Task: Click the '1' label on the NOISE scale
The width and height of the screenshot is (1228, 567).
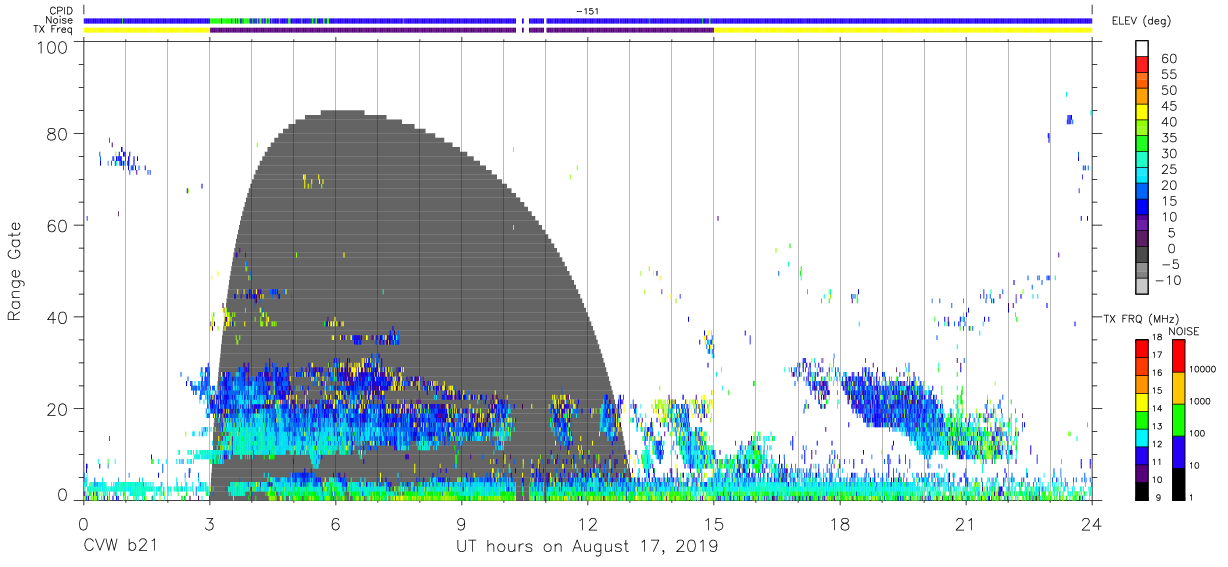Action: coord(1190,498)
